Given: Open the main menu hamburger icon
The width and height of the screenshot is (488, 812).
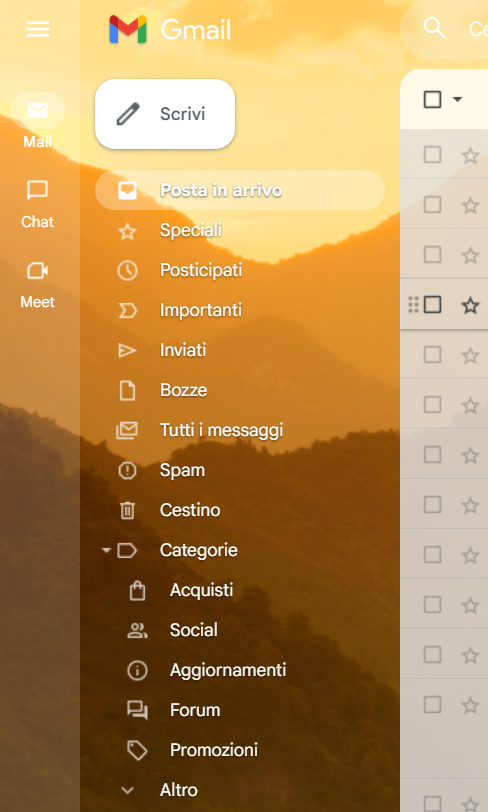Looking at the screenshot, I should [38, 29].
